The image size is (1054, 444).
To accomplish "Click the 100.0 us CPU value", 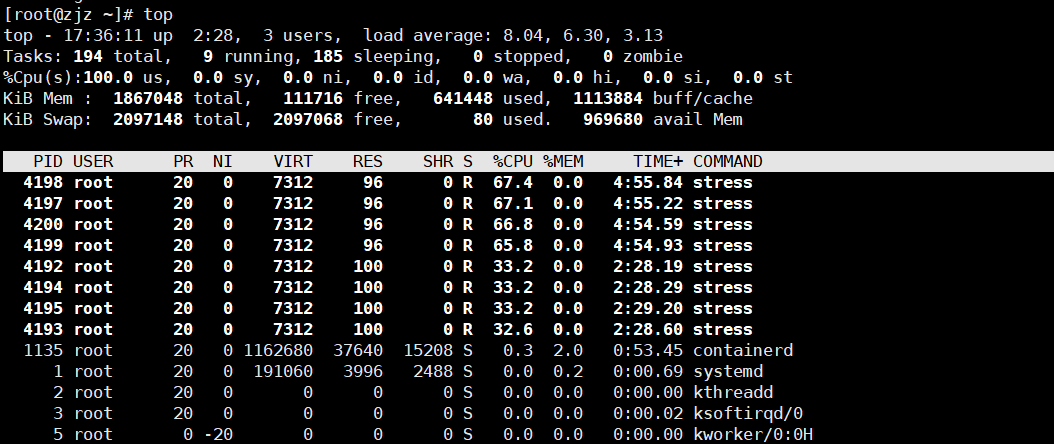I will (x=108, y=77).
